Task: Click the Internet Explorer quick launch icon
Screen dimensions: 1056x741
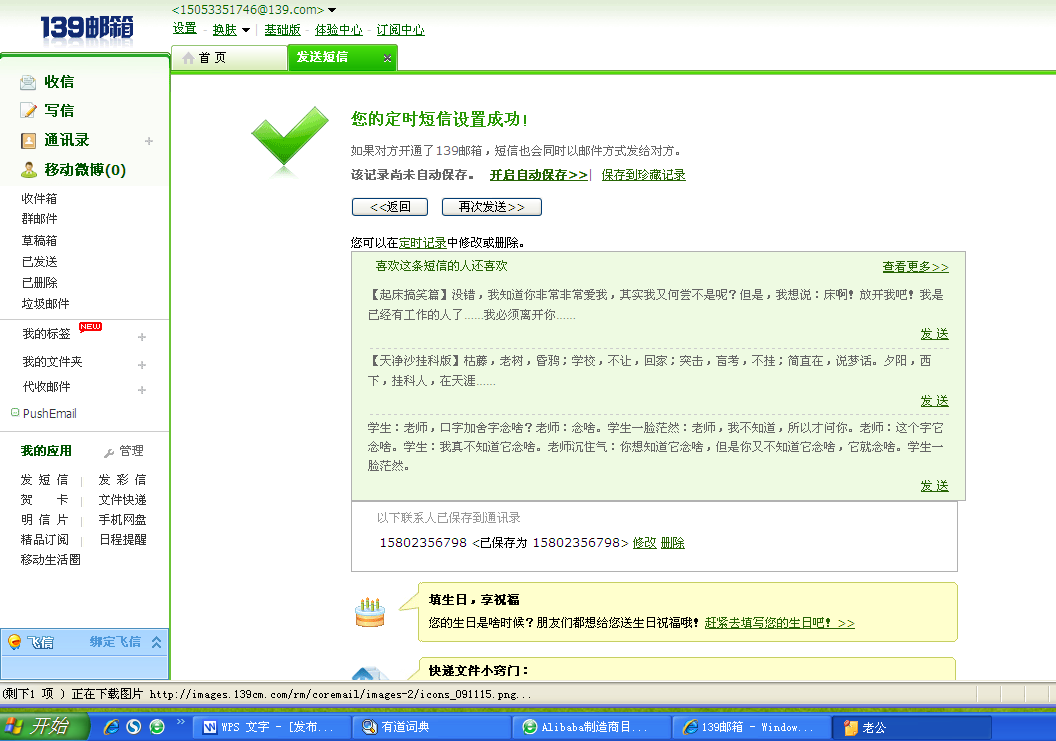Action: coord(111,727)
